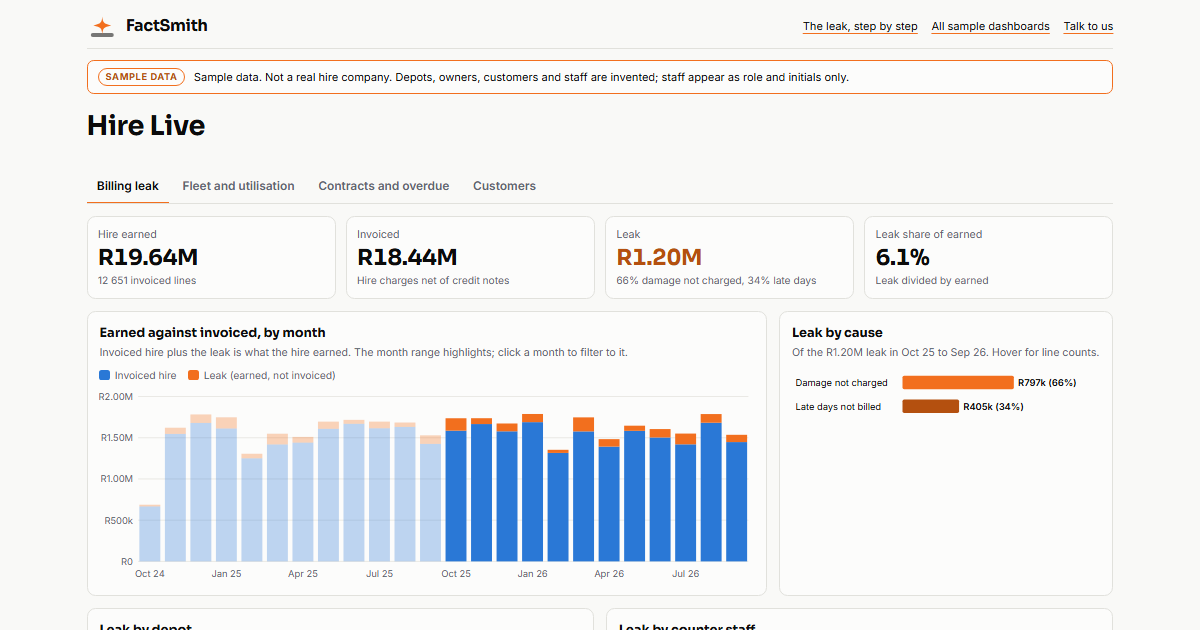1200x630 pixels.
Task: Click the Leak R1.20M value
Action: [659, 257]
